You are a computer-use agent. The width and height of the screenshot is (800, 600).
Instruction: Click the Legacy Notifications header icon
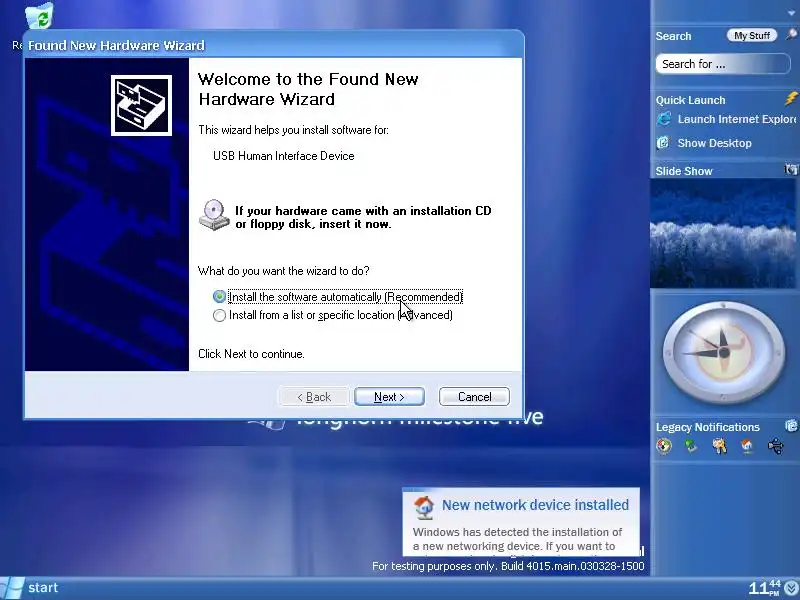tap(791, 426)
